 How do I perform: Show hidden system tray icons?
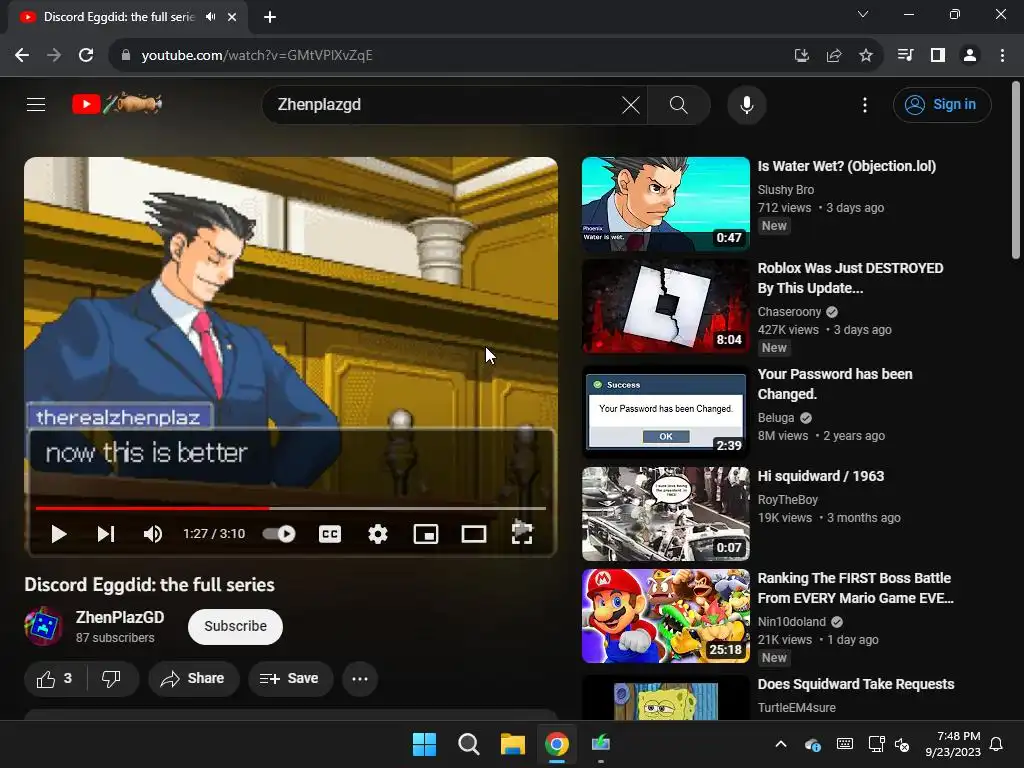coord(780,744)
